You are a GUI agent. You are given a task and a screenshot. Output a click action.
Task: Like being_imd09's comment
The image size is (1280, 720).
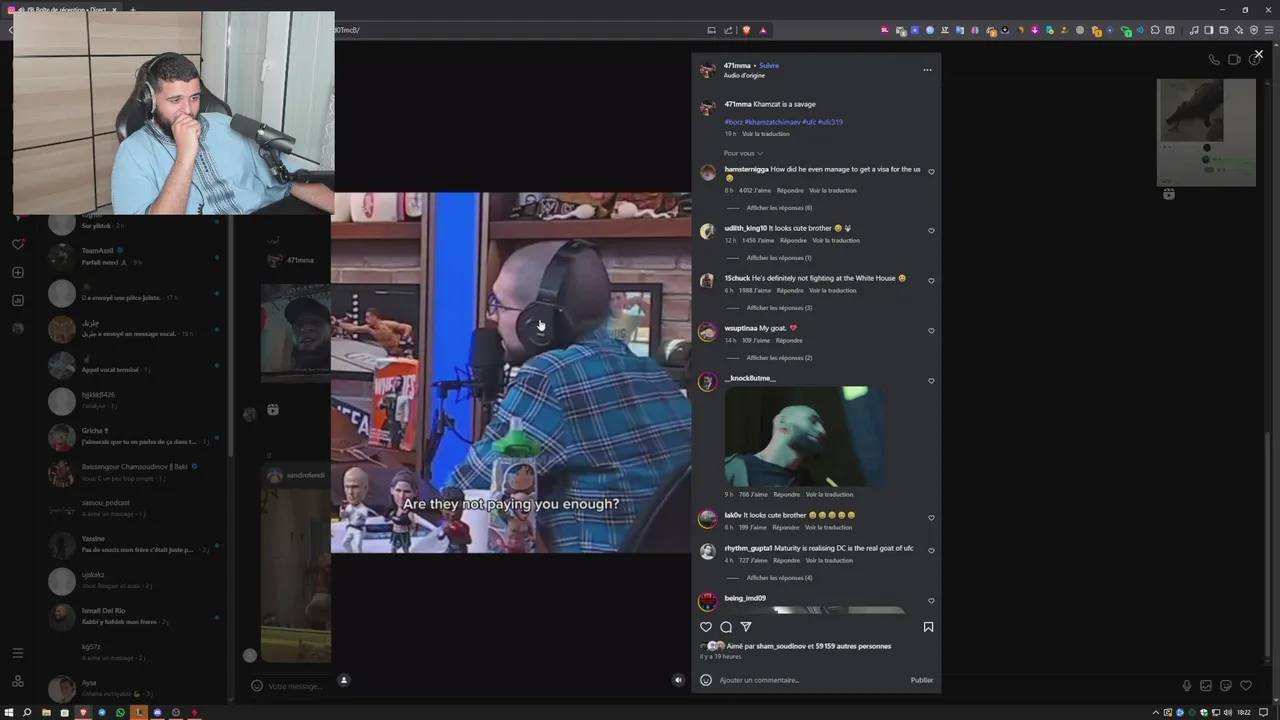tap(931, 601)
